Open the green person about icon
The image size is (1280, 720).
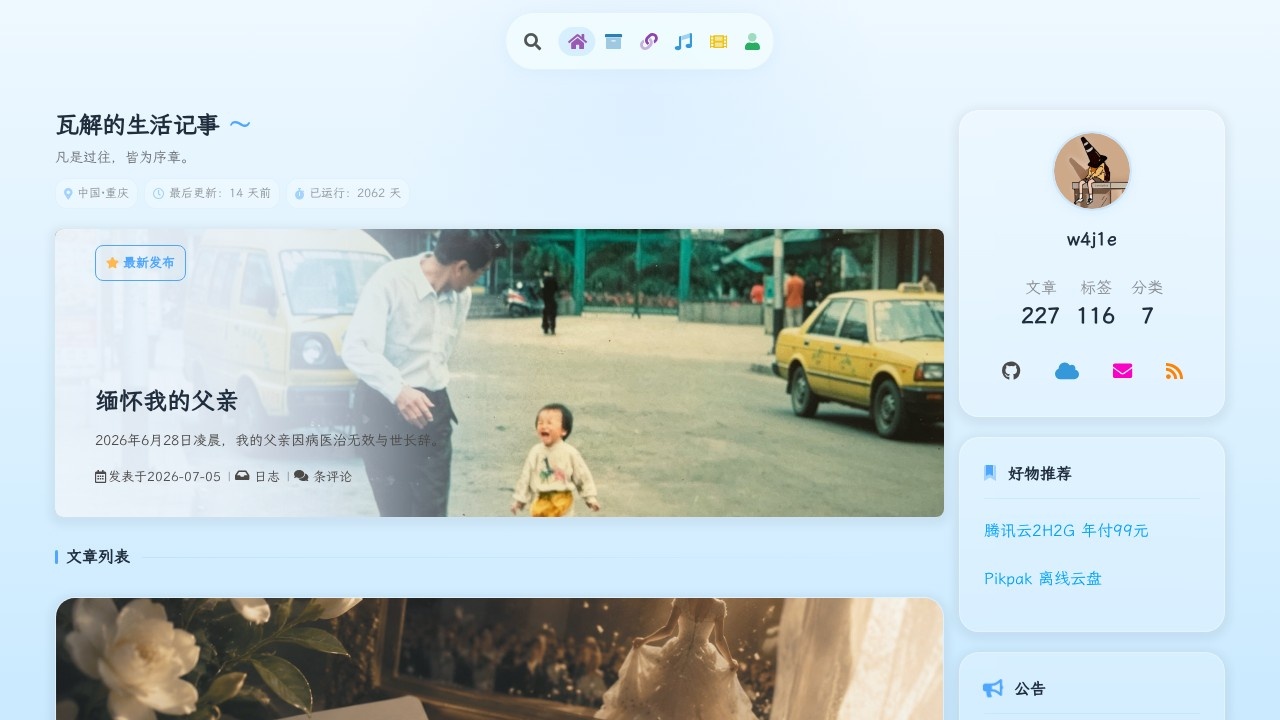coord(752,42)
